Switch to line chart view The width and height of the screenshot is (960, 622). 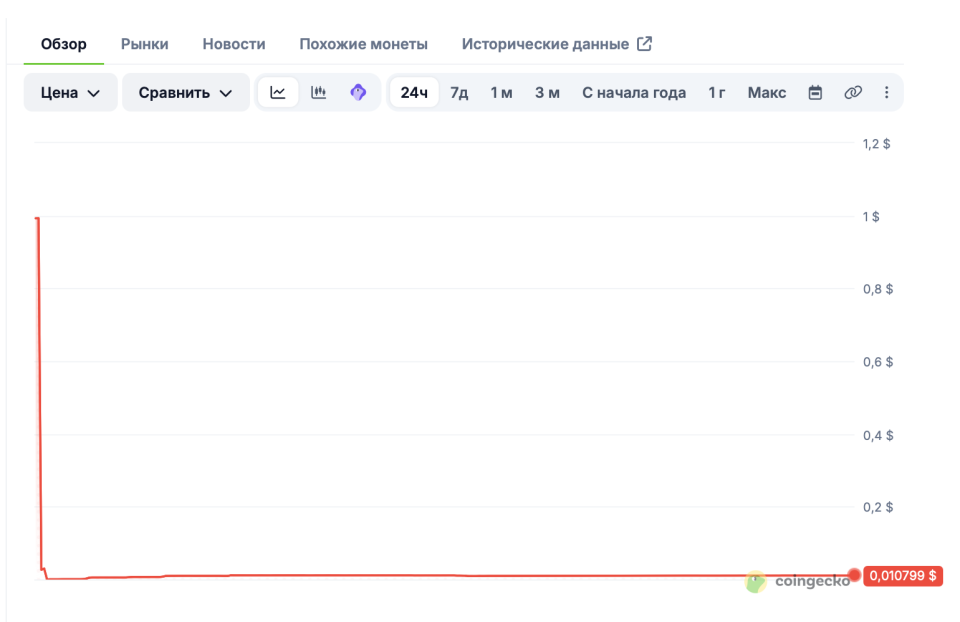[278, 92]
